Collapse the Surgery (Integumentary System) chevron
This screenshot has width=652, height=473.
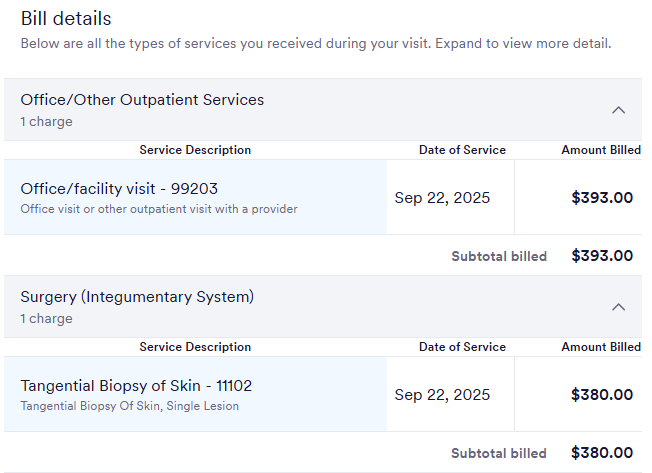[618, 307]
